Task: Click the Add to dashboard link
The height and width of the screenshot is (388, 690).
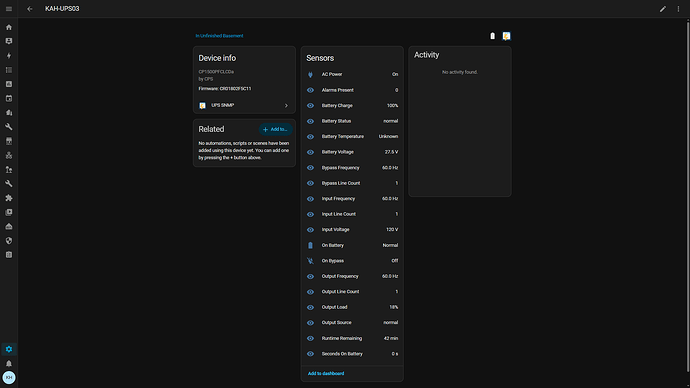Action: [x=326, y=373]
